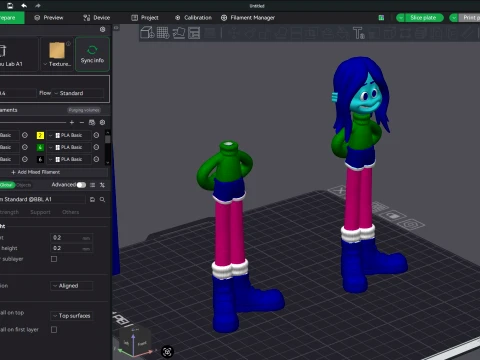Screen dimensions: 480x360
Task: Open PLA Basic dropdown for filament 6
Action: tap(69, 159)
